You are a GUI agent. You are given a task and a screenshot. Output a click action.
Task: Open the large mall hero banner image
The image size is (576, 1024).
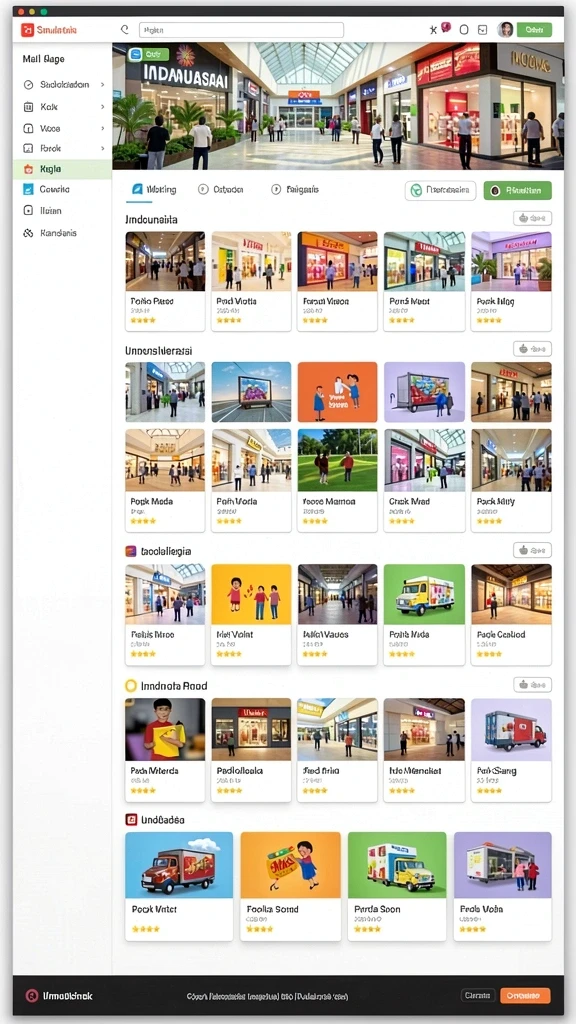coord(338,106)
